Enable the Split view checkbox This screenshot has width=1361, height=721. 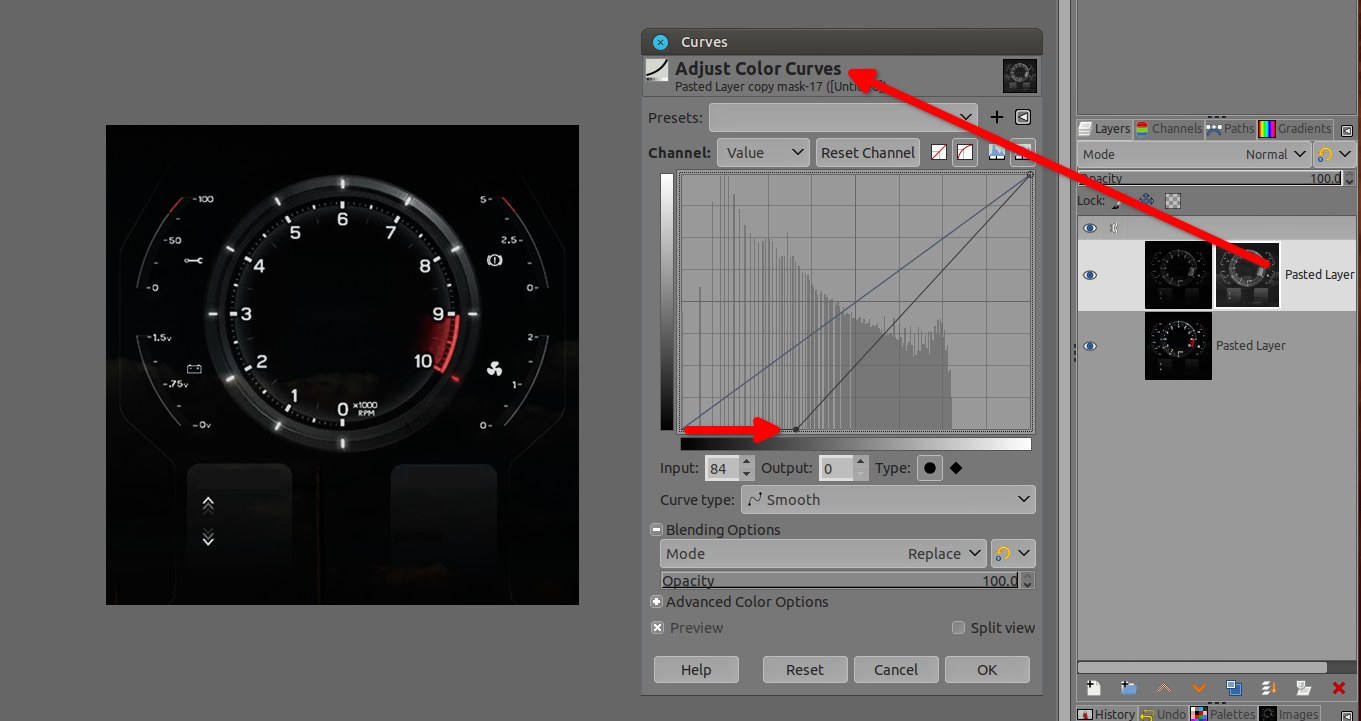click(959, 628)
